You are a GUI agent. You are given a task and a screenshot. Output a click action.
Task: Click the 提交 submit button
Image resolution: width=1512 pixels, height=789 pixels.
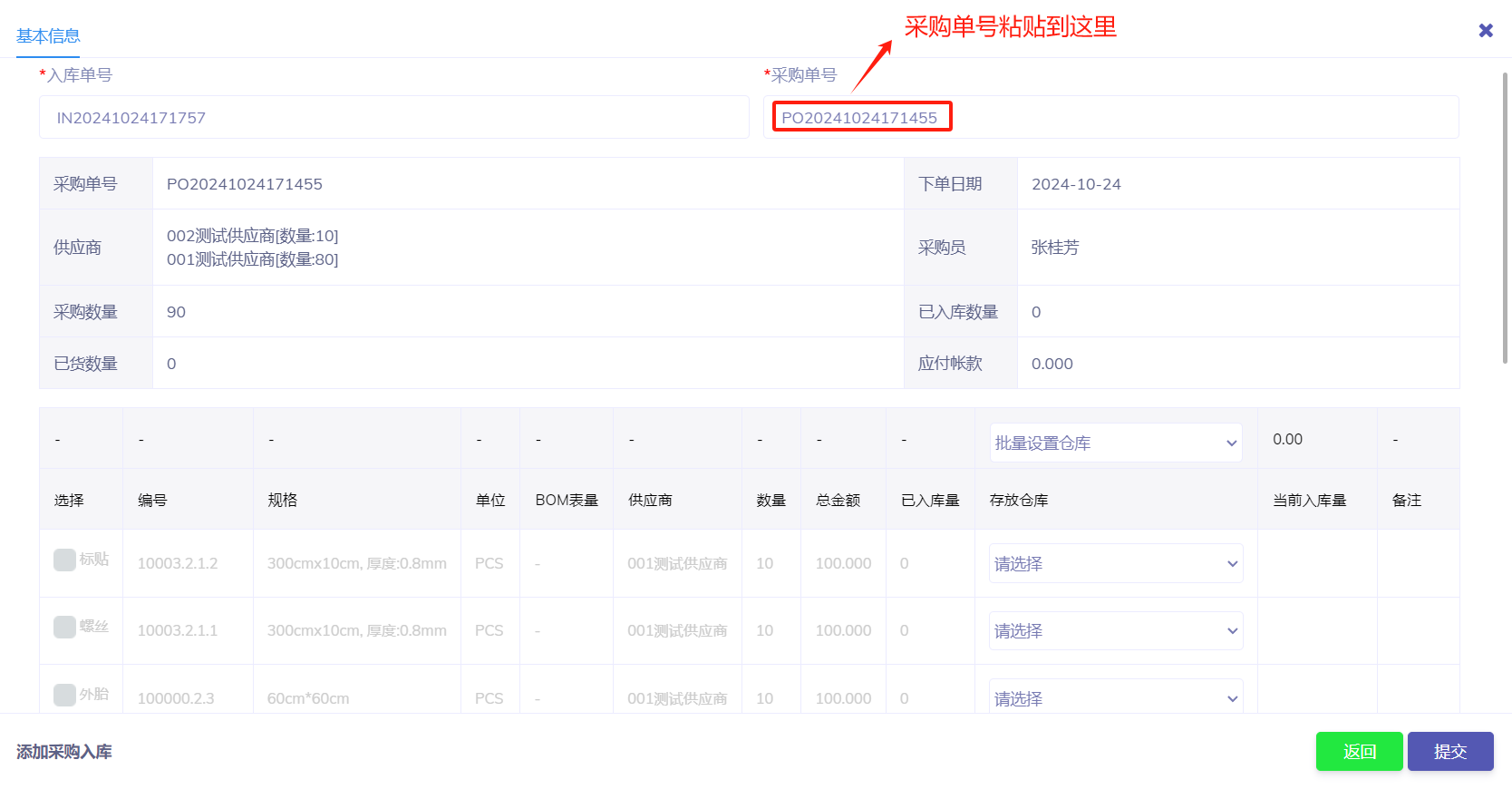pyautogui.click(x=1449, y=752)
